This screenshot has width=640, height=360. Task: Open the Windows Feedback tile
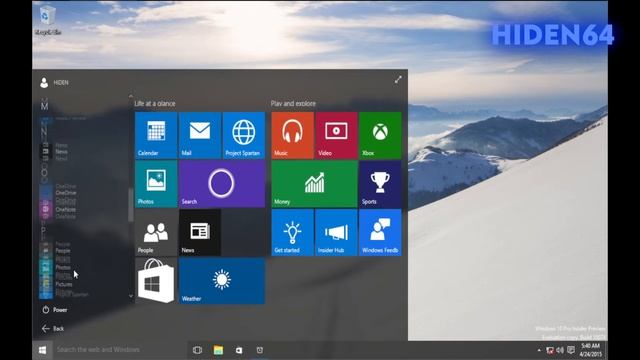point(380,232)
